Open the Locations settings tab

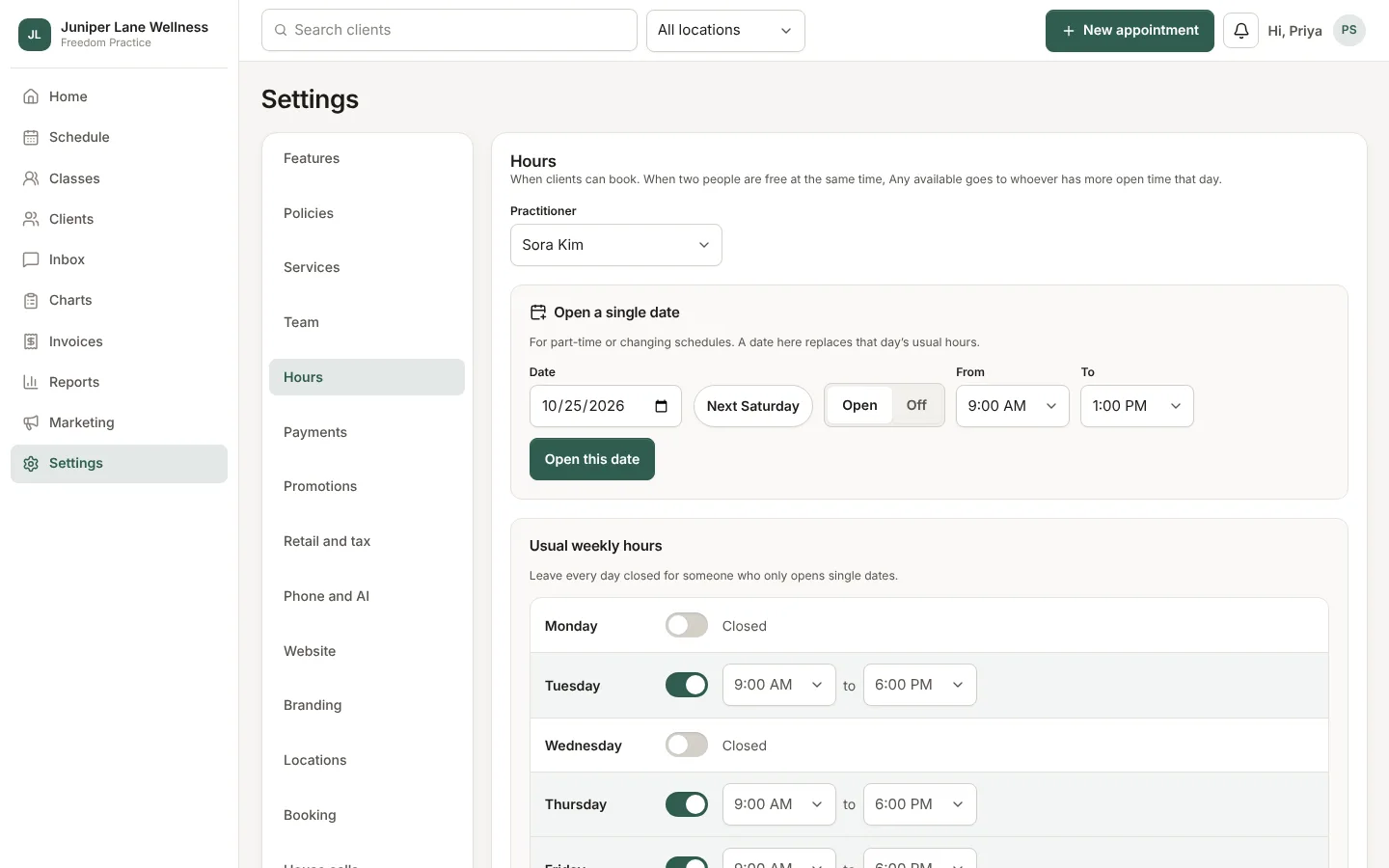click(x=367, y=760)
